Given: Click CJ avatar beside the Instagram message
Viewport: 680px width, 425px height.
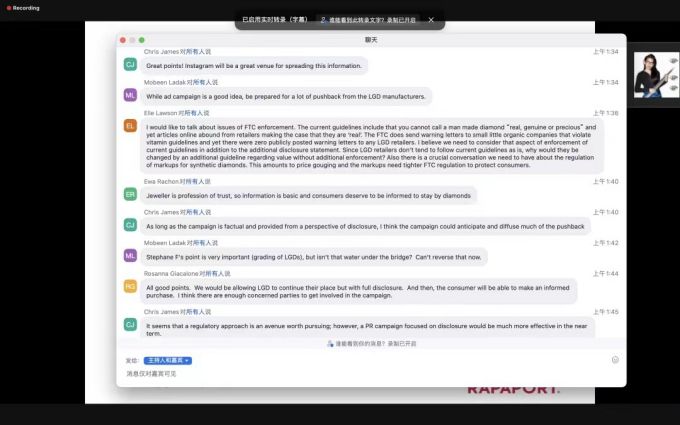Looking at the screenshot, I should coord(130,65).
